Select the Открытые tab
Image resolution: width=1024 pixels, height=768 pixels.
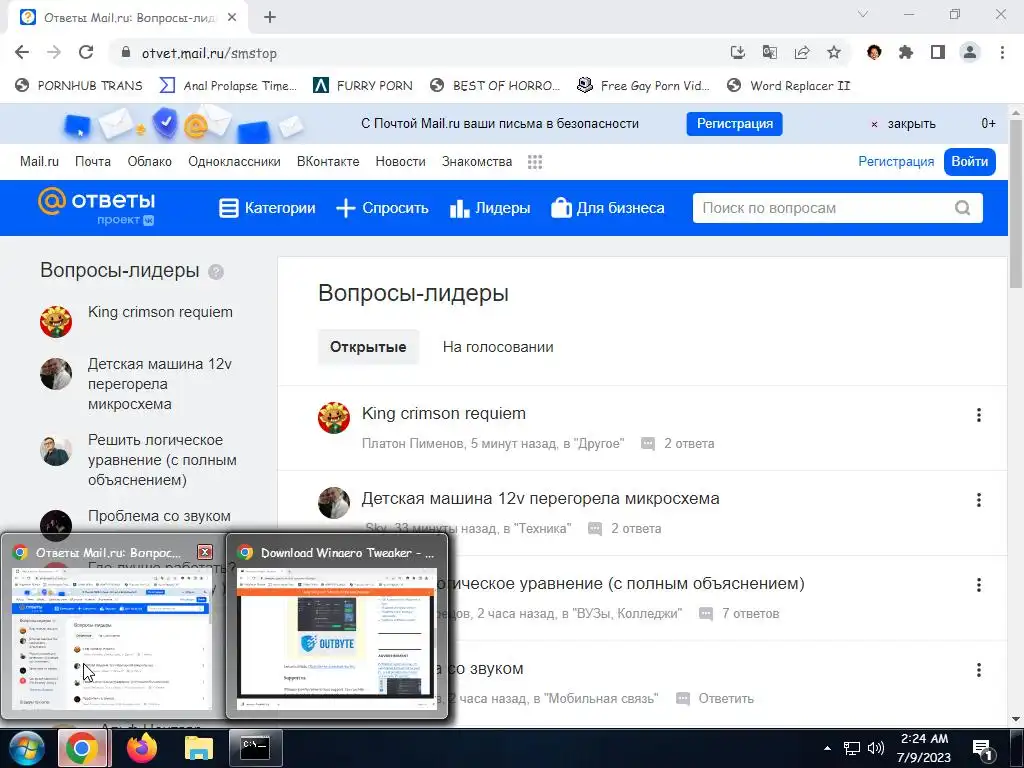click(368, 347)
